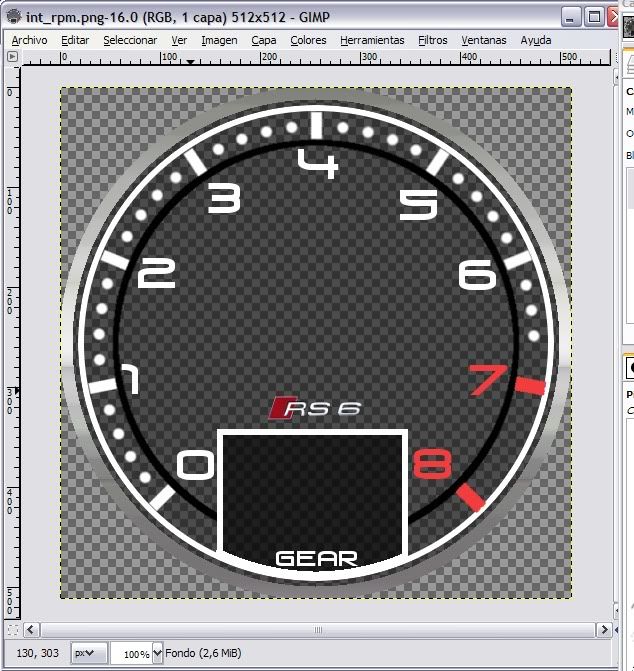Open the Ayuda menu
634x671 pixels.
point(535,40)
